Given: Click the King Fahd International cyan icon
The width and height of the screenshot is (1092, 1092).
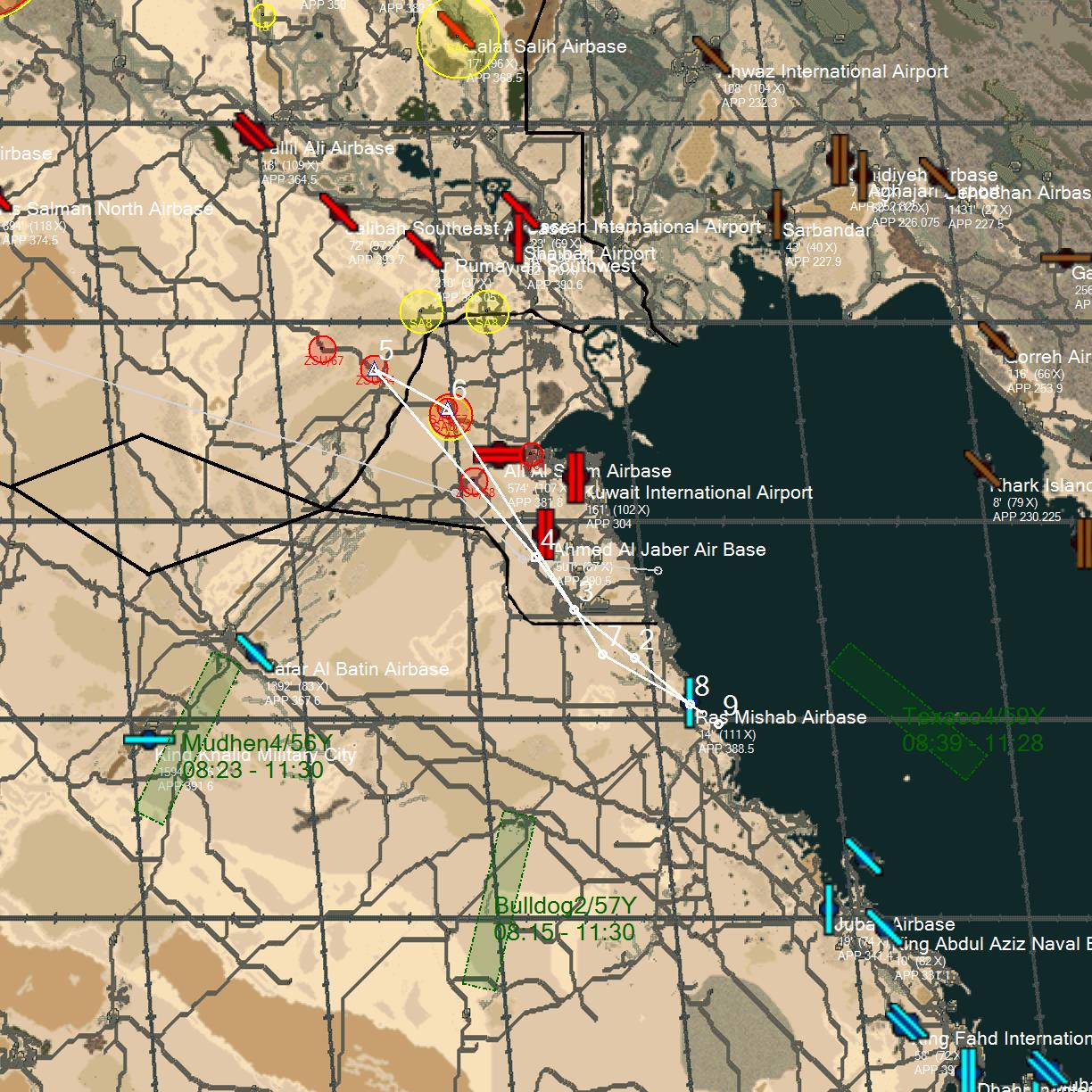Looking at the screenshot, I should tap(906, 1022).
